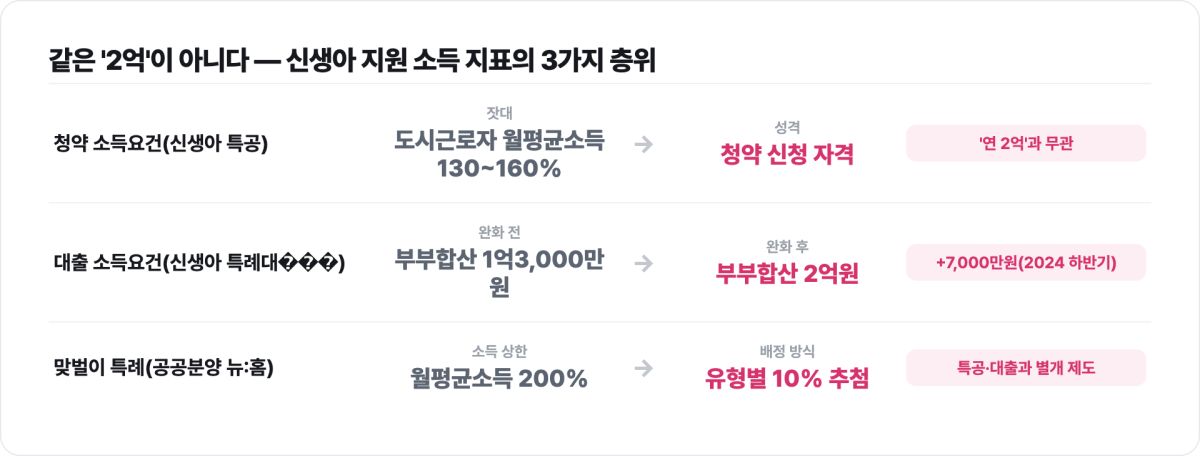
Task: Click the 대출 소득요건 row label
Action: click(x=198, y=263)
